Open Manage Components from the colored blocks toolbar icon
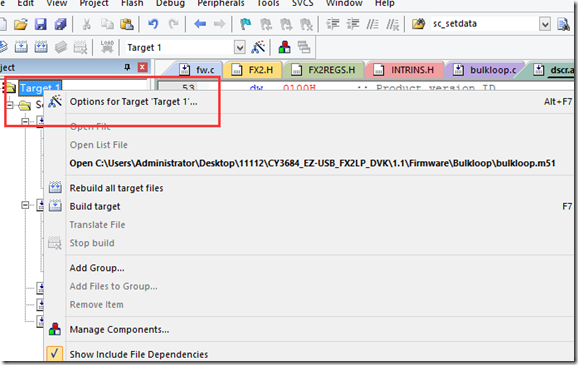The height and width of the screenshot is (365, 578). point(284,47)
